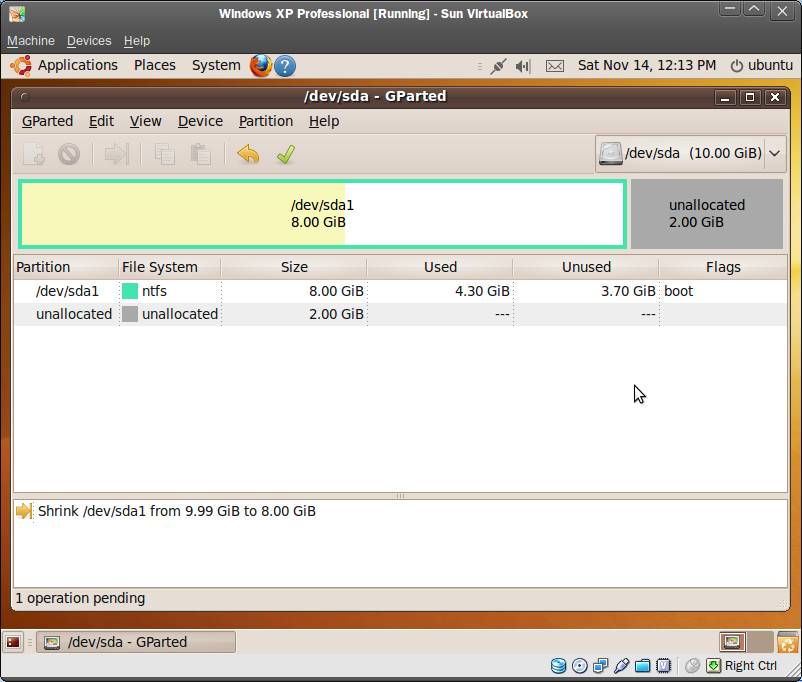This screenshot has width=802, height=682.
Task: Click the VirtualBox shared folders status icon
Action: point(642,666)
